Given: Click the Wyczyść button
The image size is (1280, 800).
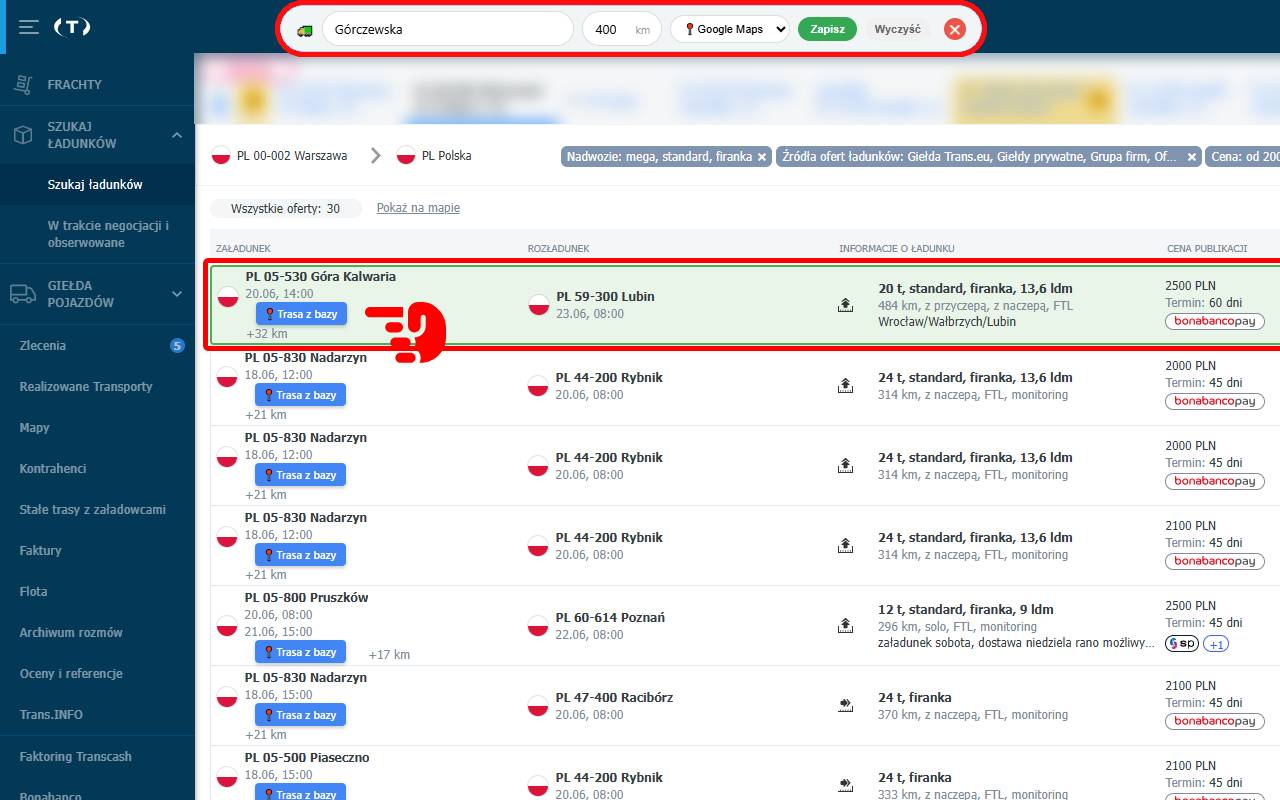Looking at the screenshot, I should (x=897, y=29).
